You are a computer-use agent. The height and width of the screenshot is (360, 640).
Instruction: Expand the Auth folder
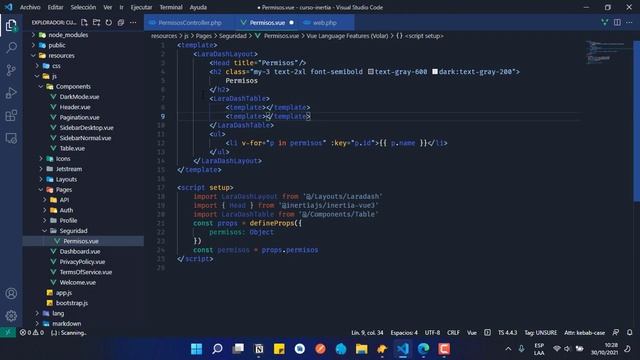click(44, 210)
